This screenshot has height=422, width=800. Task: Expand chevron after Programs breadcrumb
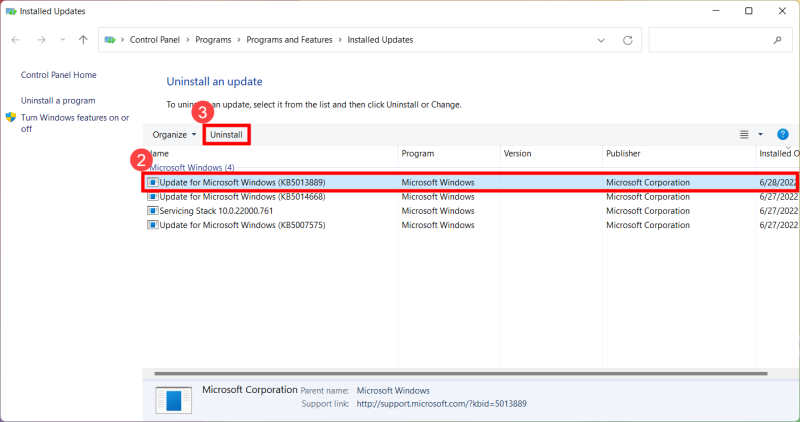tap(239, 40)
